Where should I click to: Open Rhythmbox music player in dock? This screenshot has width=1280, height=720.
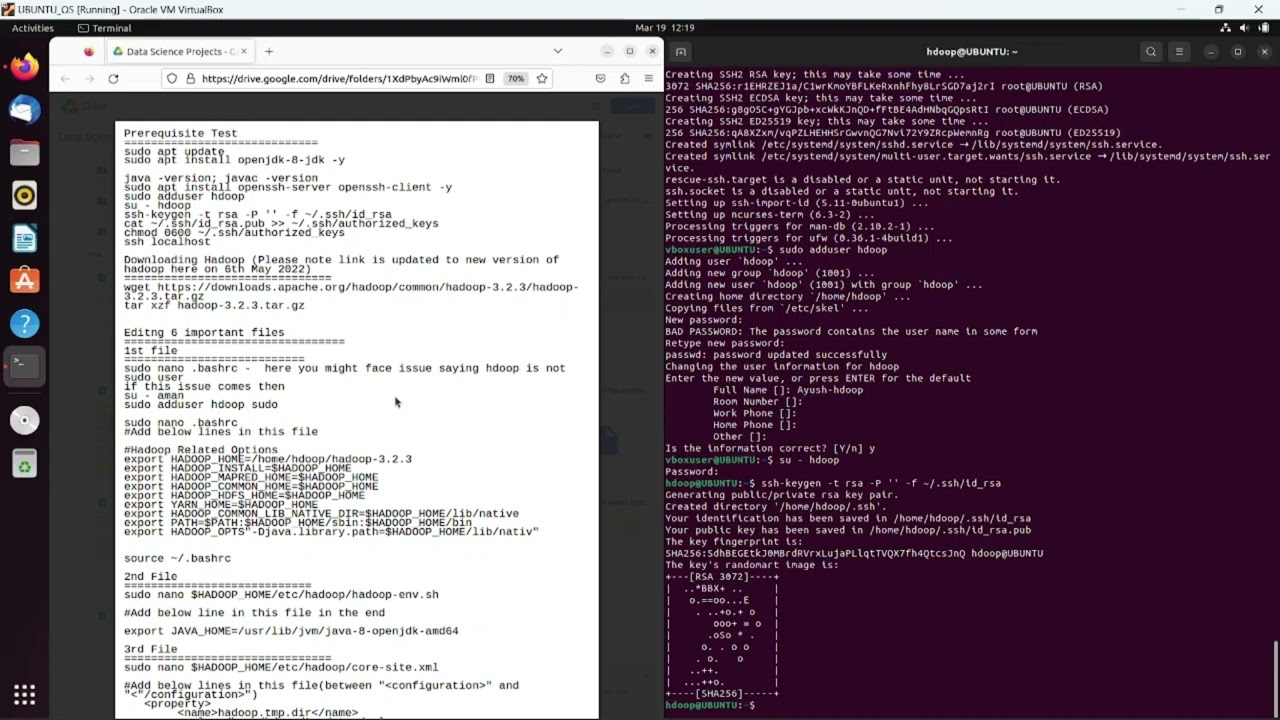coord(24,195)
